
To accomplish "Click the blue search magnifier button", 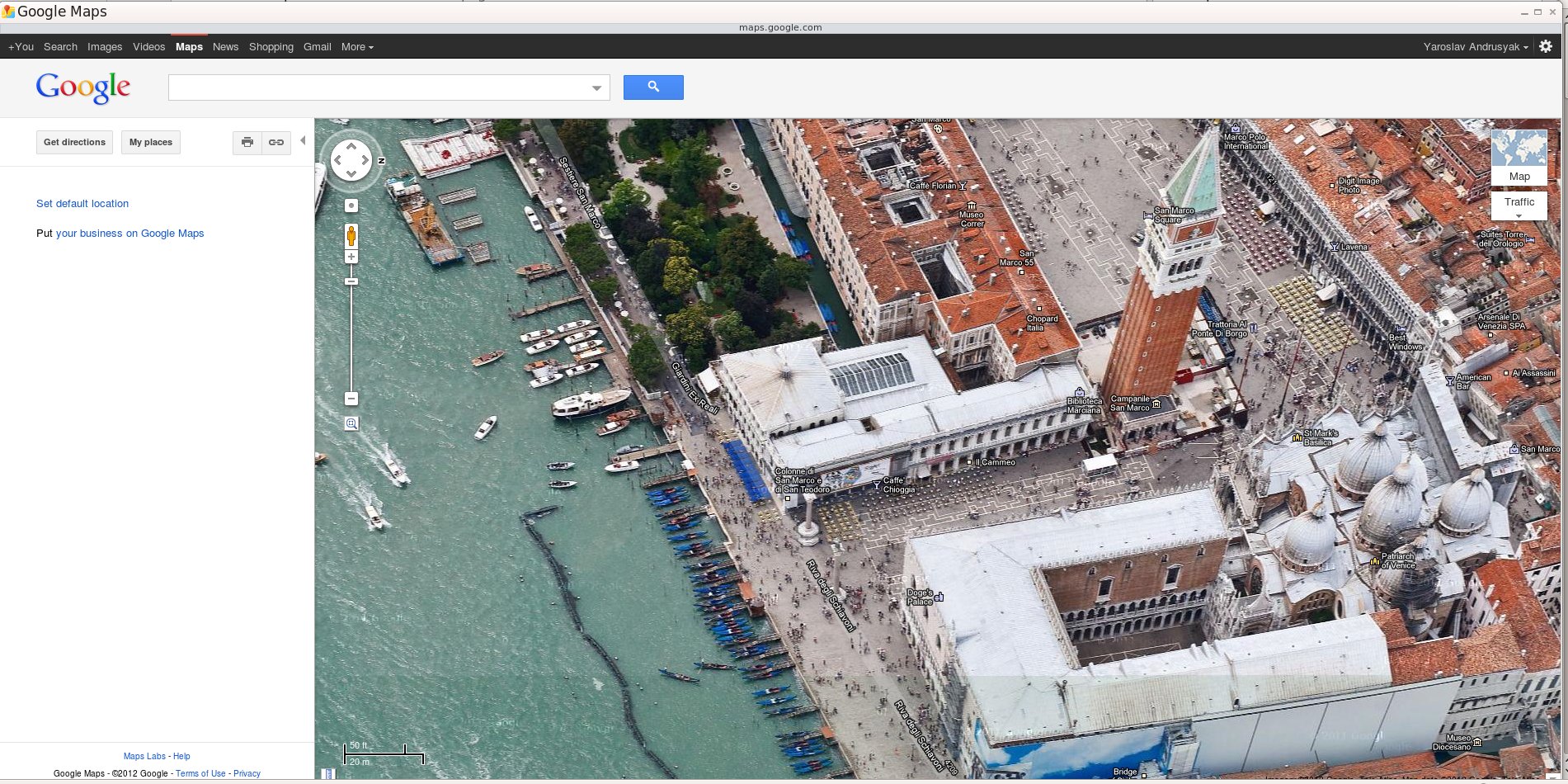I will coord(652,87).
